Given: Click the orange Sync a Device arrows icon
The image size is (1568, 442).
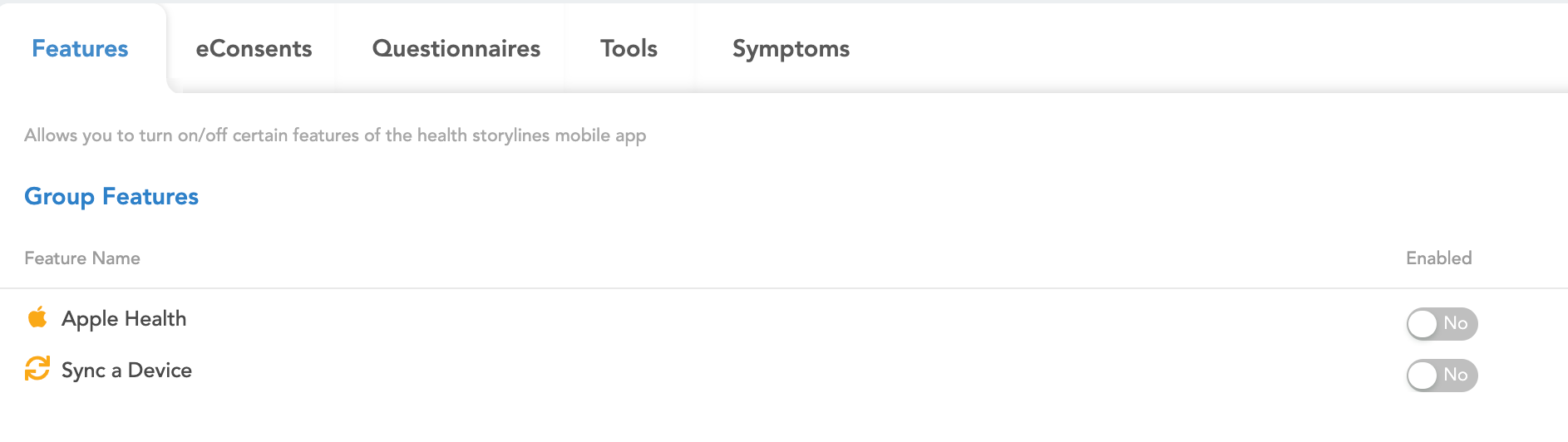Looking at the screenshot, I should (x=37, y=369).
